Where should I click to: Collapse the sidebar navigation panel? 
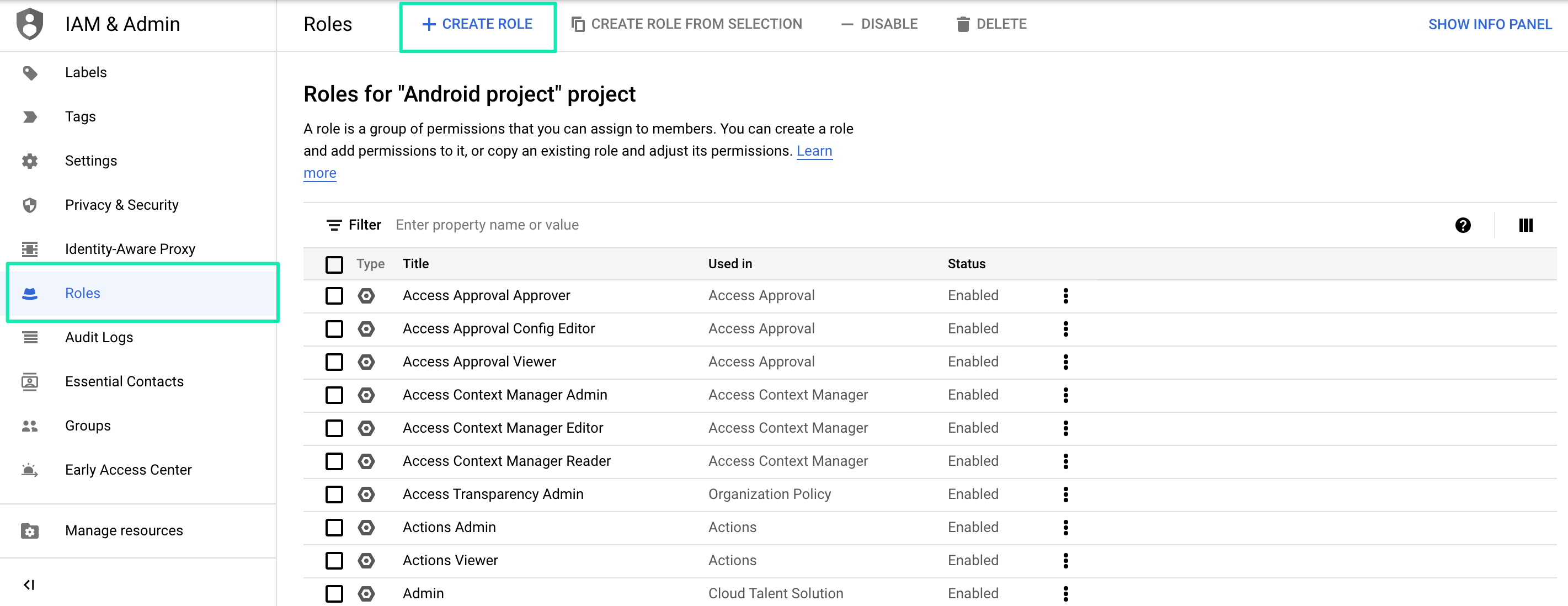tap(29, 584)
